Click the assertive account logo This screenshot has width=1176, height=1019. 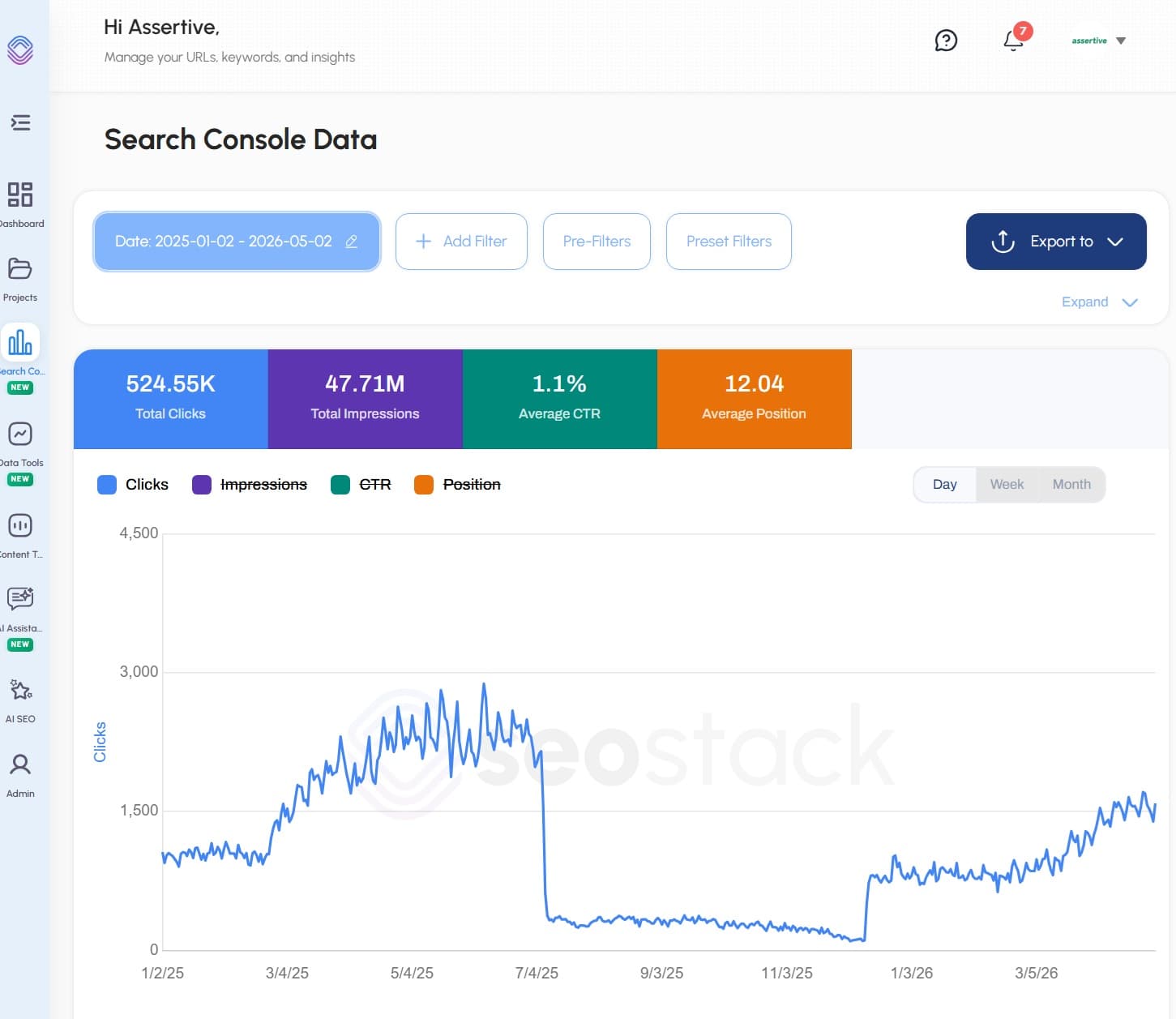coord(1089,41)
